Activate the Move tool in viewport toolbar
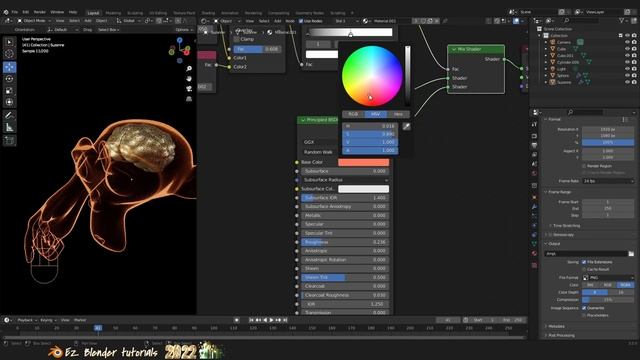 [9, 67]
